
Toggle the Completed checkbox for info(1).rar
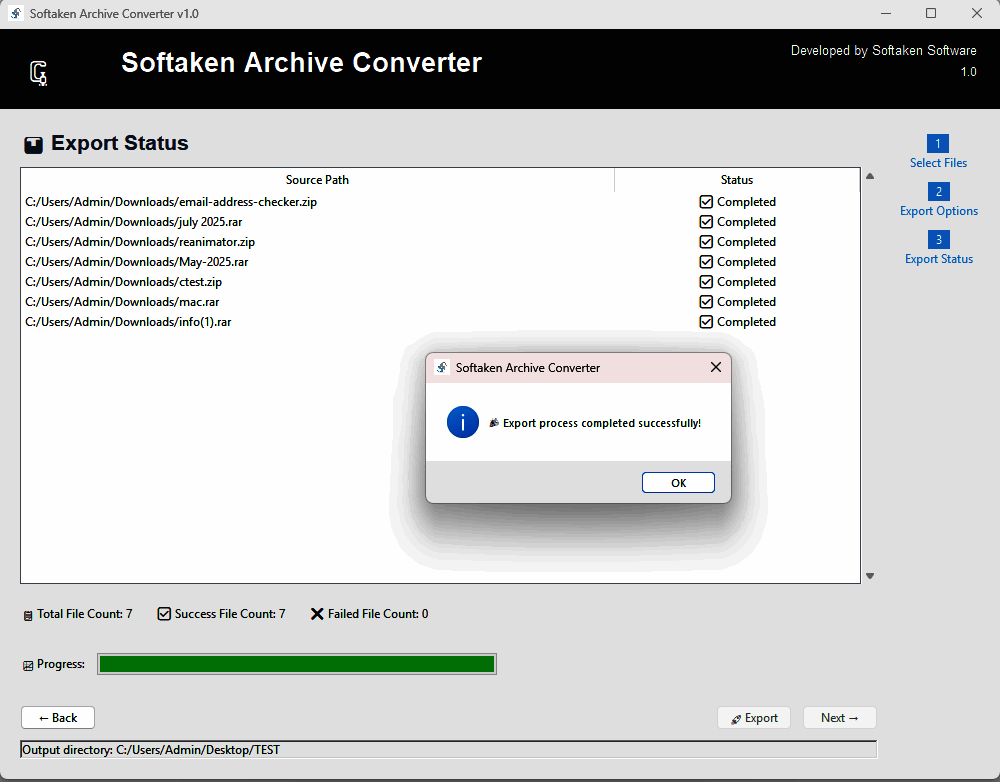point(706,321)
